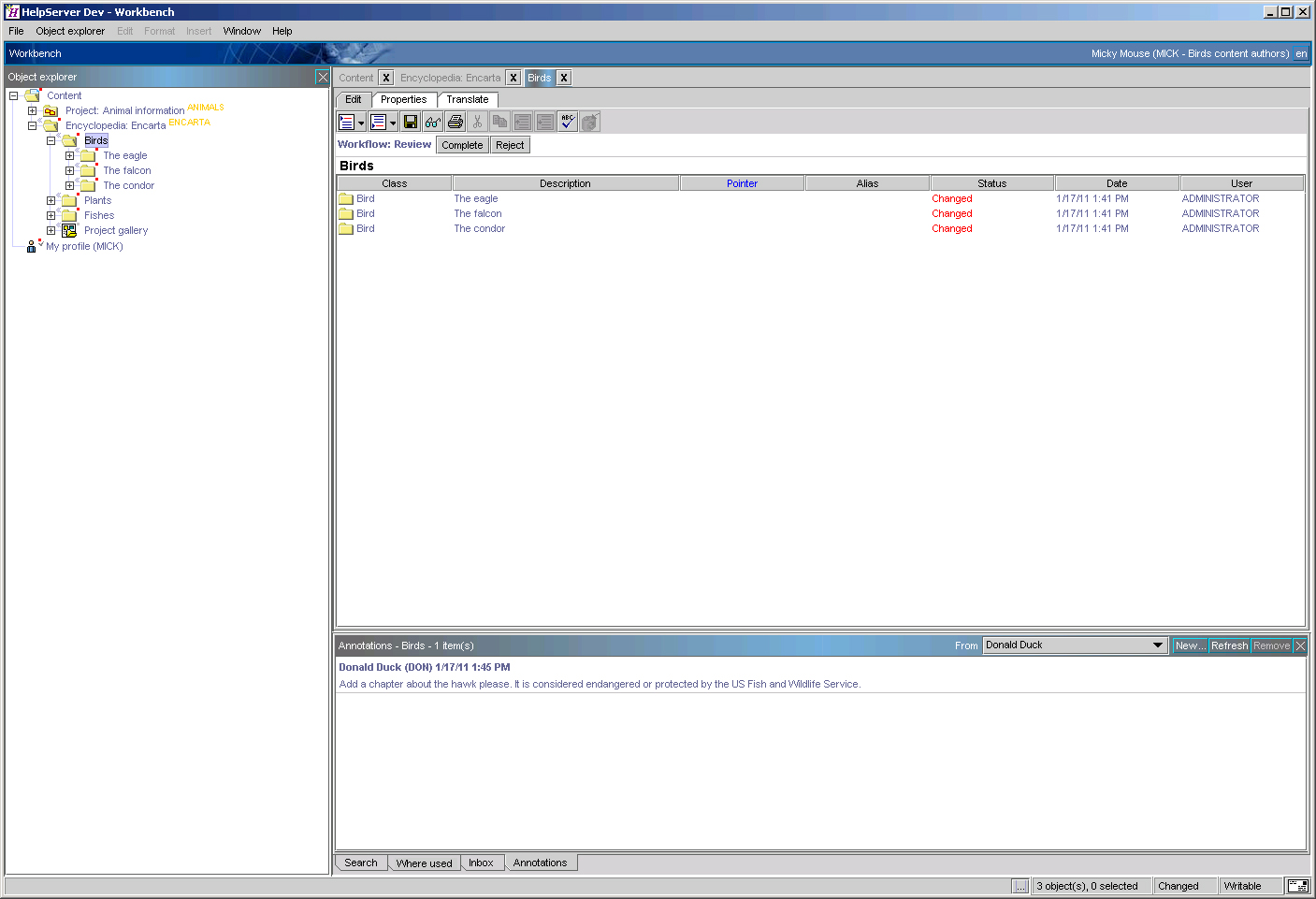Preview using the glasses icon
This screenshot has width=1316, height=899.
click(x=433, y=122)
